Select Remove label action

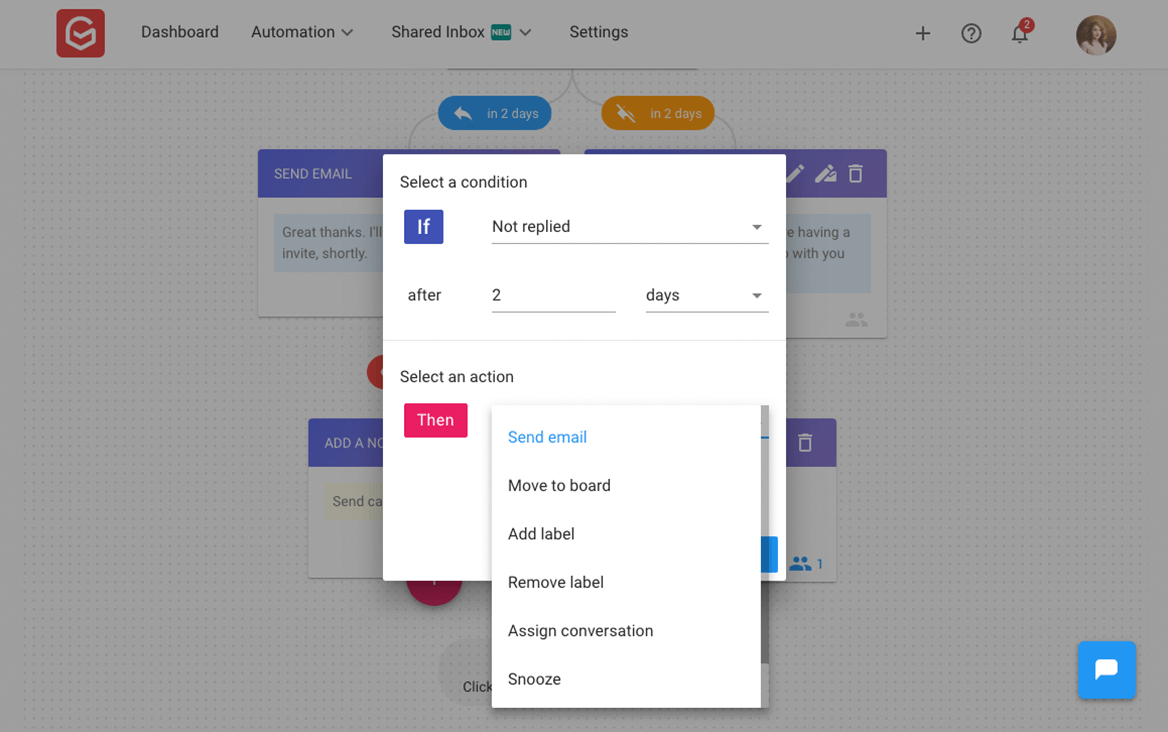click(x=626, y=582)
